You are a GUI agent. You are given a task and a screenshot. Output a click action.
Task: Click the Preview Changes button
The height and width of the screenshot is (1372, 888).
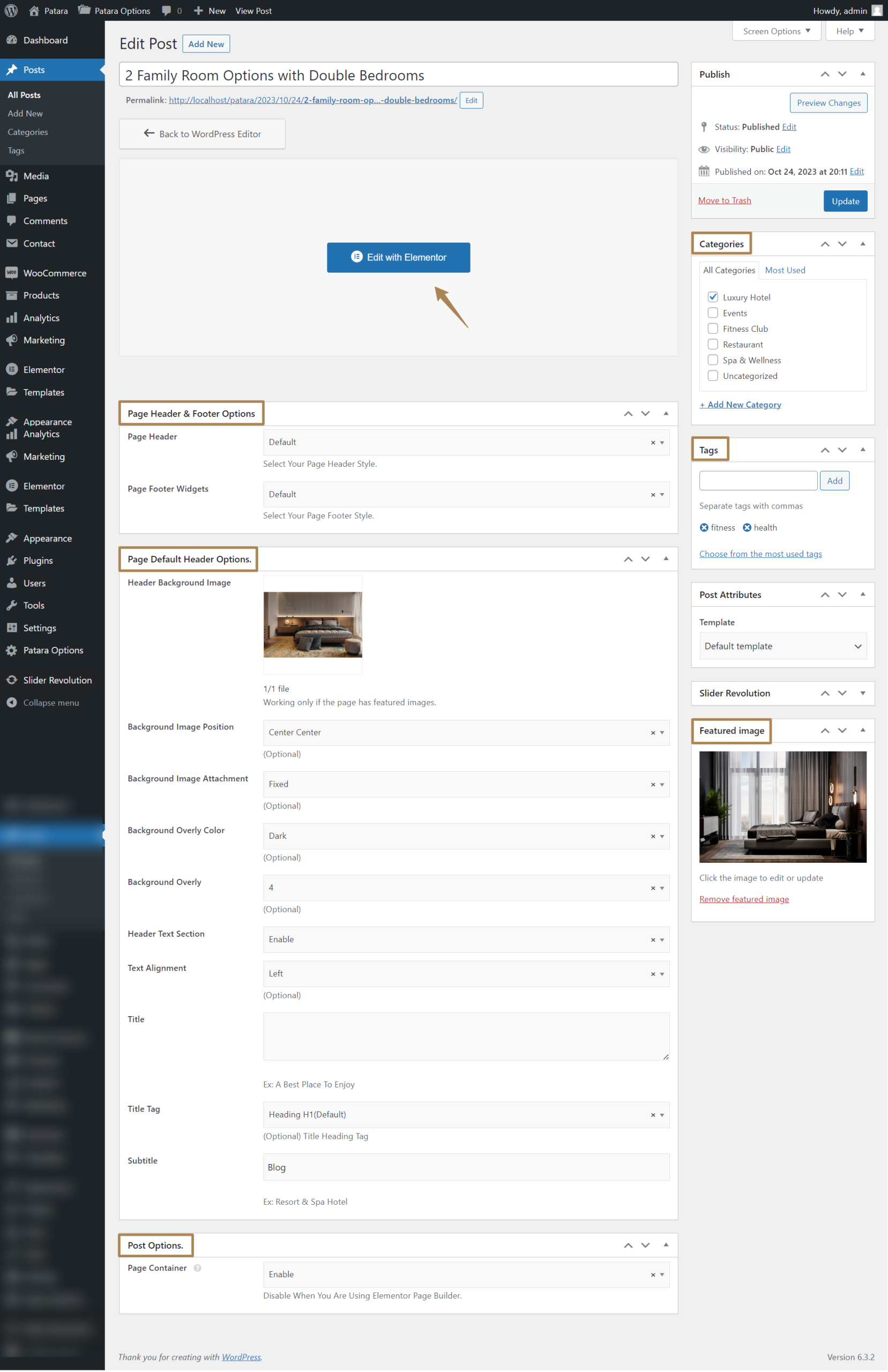pos(829,102)
